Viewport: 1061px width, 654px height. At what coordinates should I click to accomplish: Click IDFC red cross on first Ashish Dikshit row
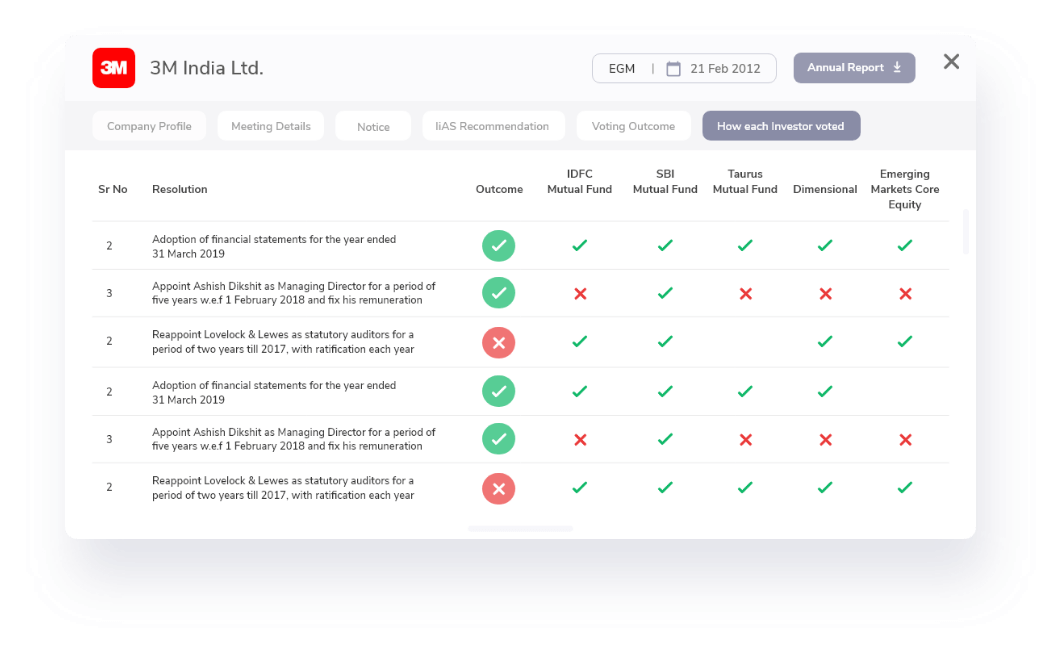click(579, 294)
